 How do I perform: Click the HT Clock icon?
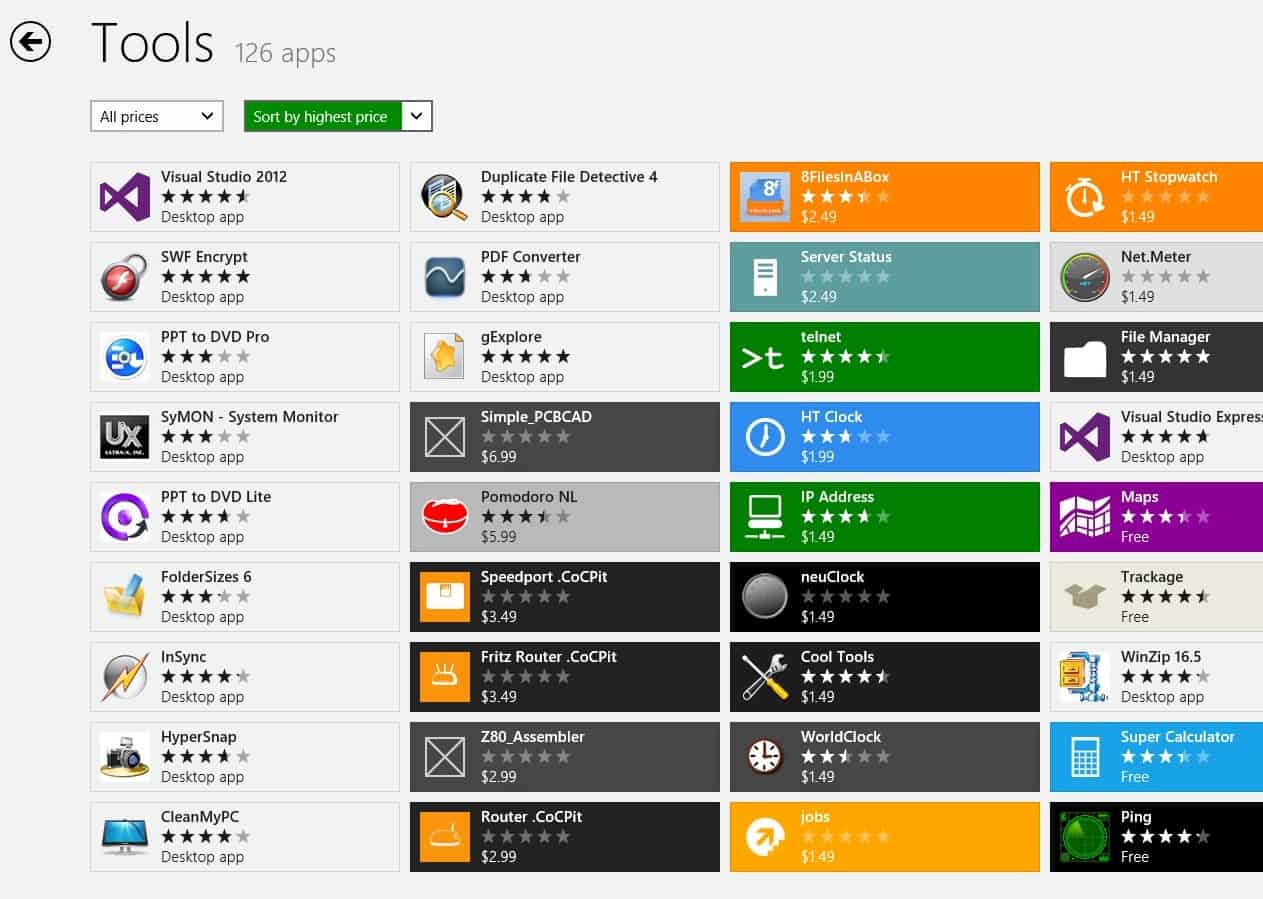pyautogui.click(x=765, y=437)
